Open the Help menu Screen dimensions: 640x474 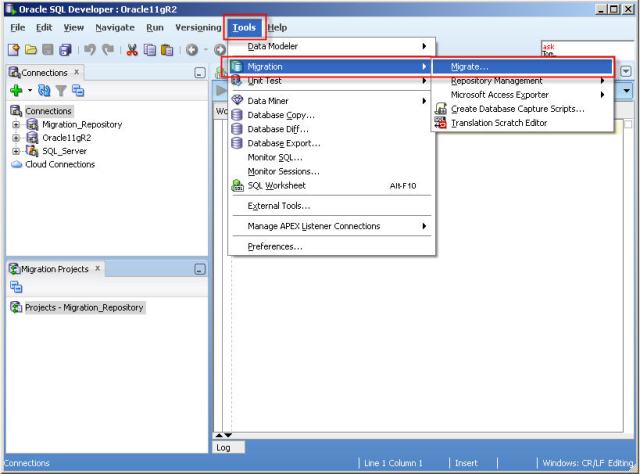277,28
